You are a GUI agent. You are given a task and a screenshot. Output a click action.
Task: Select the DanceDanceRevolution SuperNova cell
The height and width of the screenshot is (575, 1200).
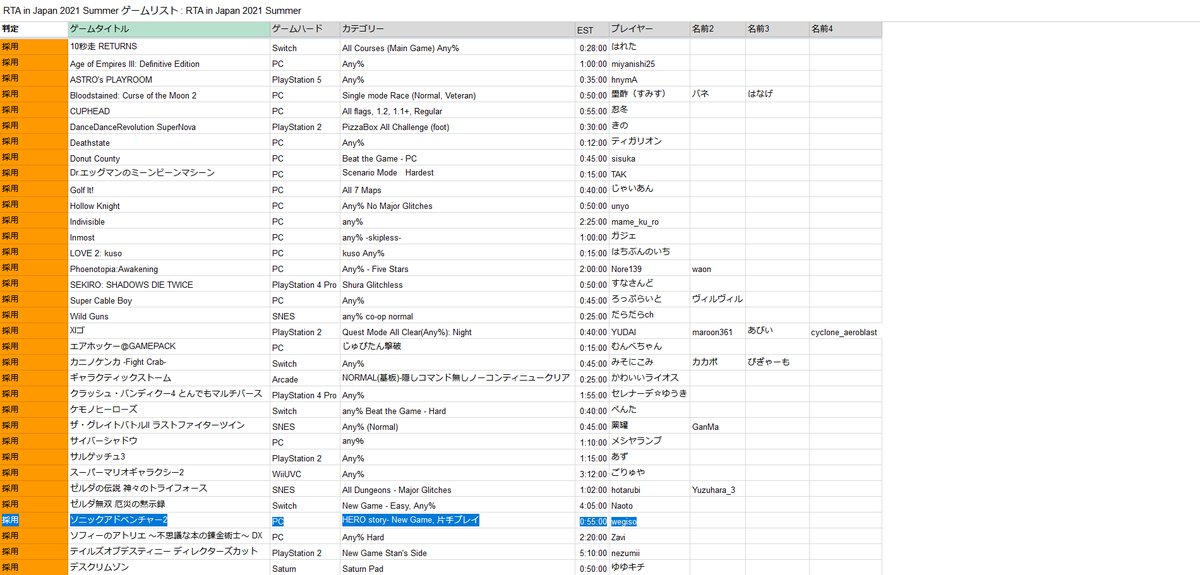point(168,127)
